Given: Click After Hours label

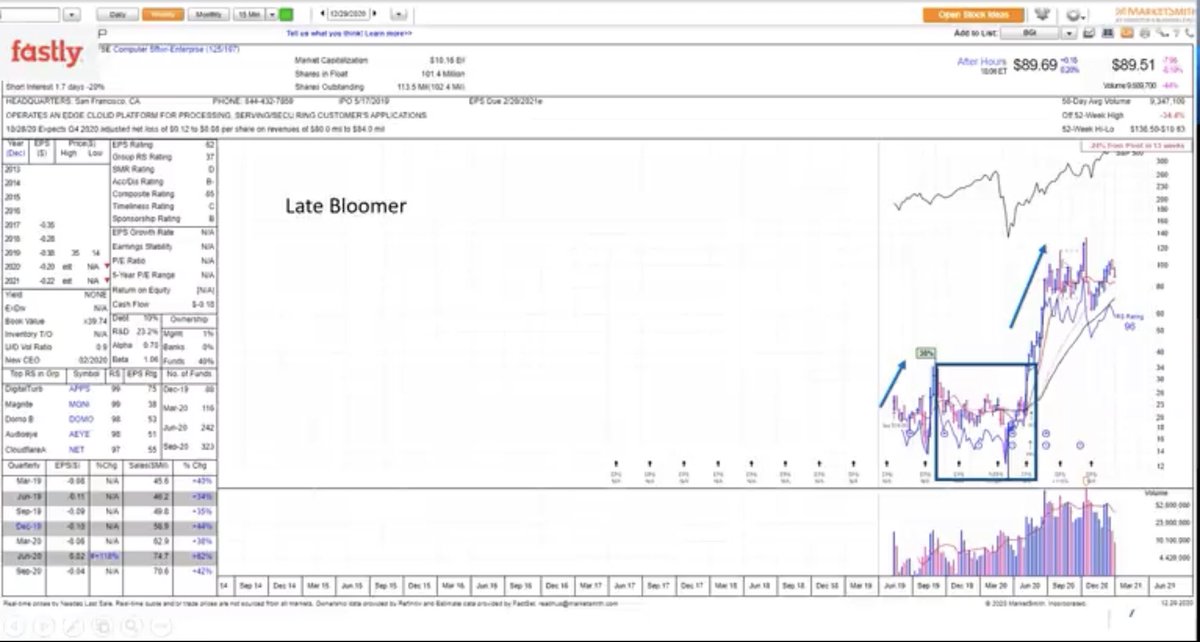Looking at the screenshot, I should (x=980, y=62).
